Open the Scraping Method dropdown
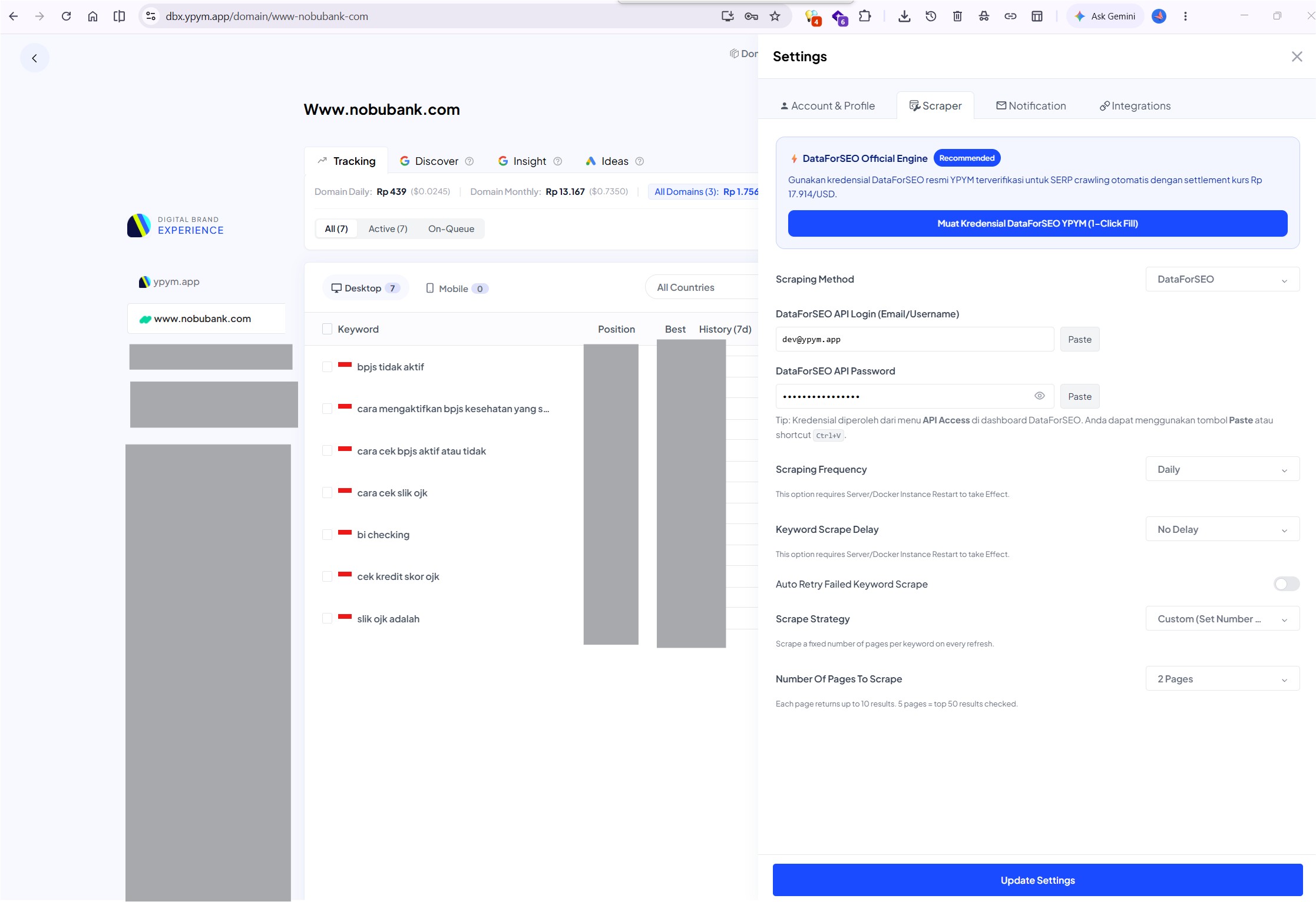1316x902 pixels. (x=1222, y=279)
